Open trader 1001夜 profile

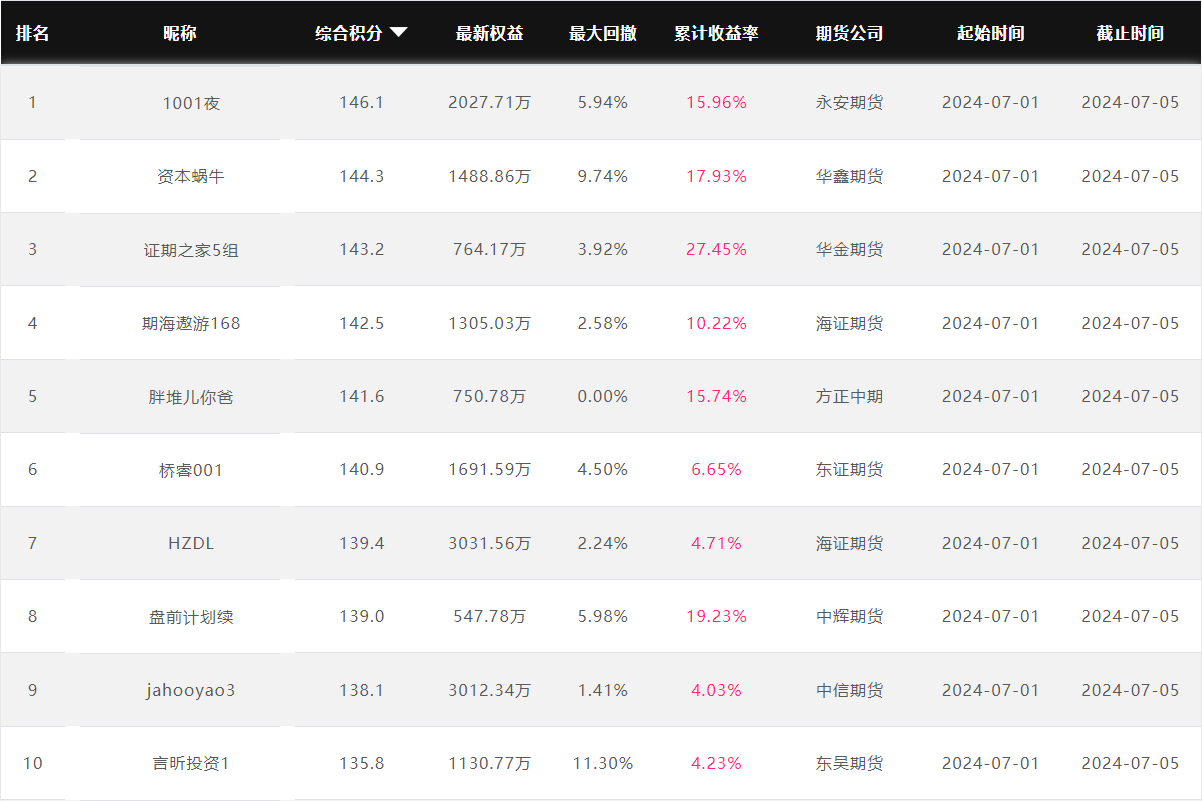coord(191,102)
